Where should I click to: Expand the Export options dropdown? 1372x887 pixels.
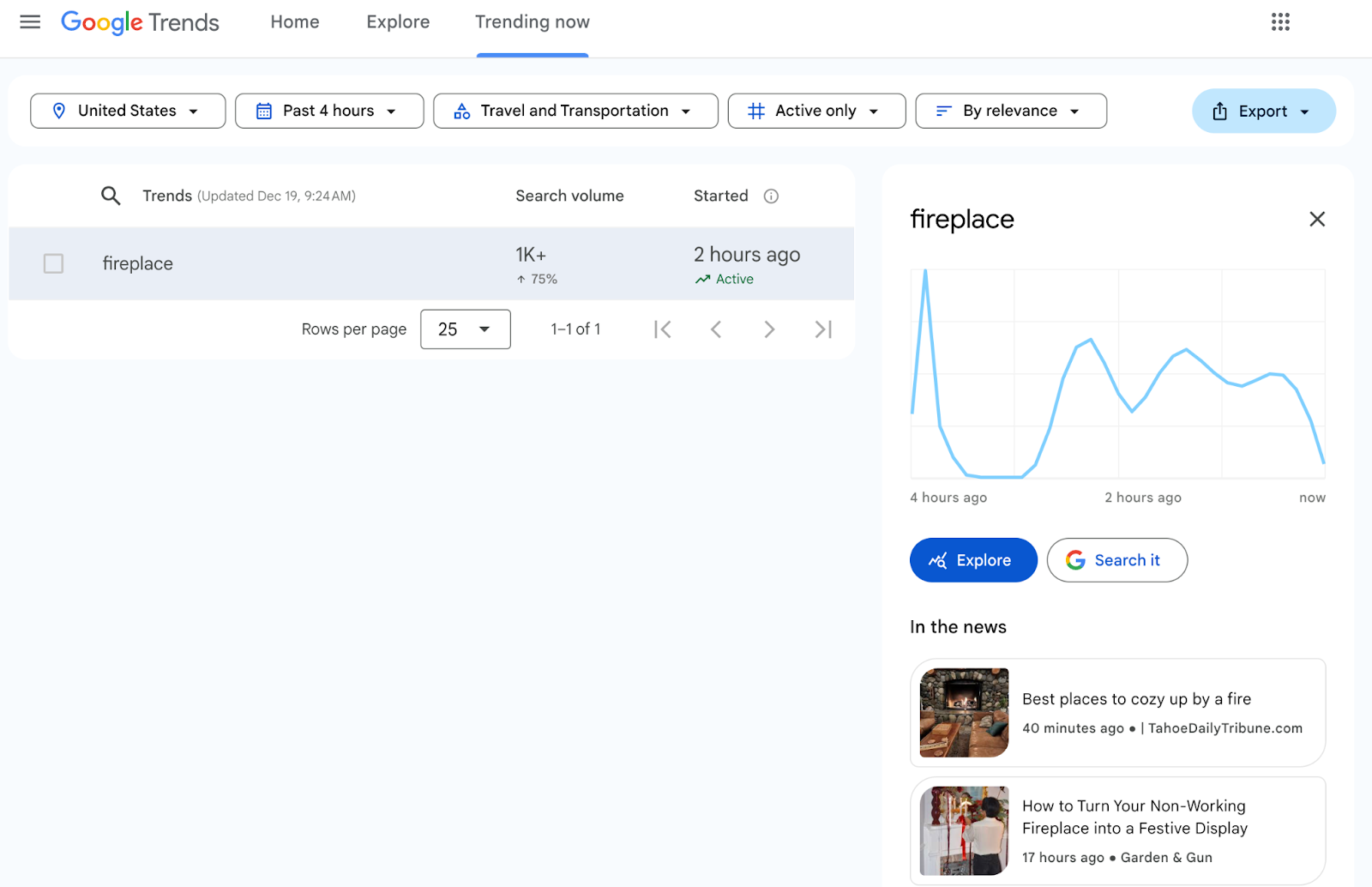(1264, 111)
